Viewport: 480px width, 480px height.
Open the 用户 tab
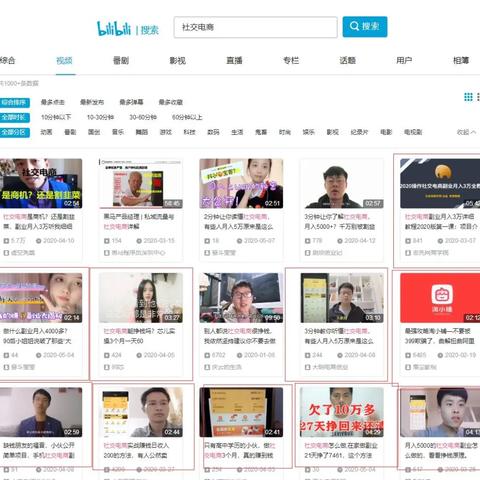pyautogui.click(x=404, y=60)
